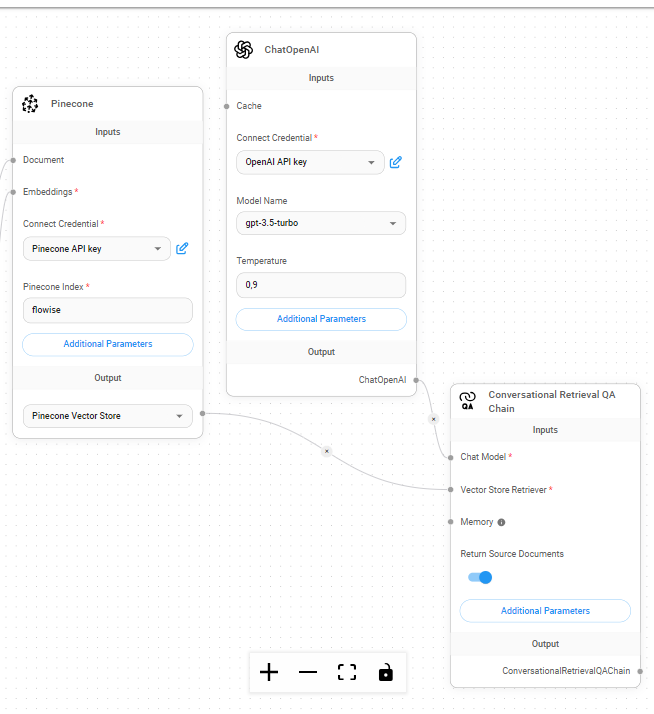Click the Memory input anchor

click(x=450, y=522)
